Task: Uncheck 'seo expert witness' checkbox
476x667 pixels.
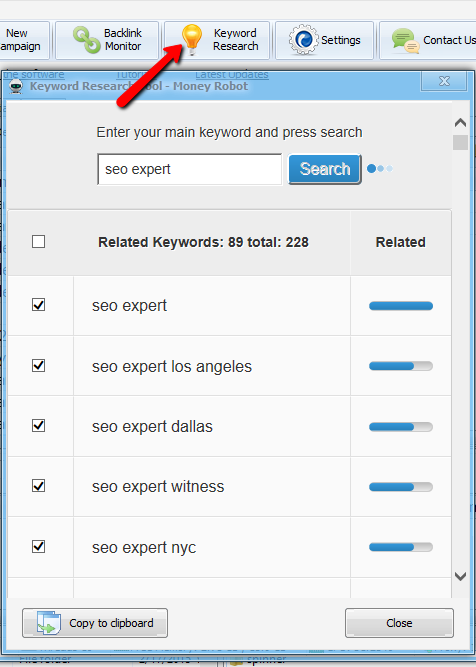Action: pyautogui.click(x=39, y=486)
